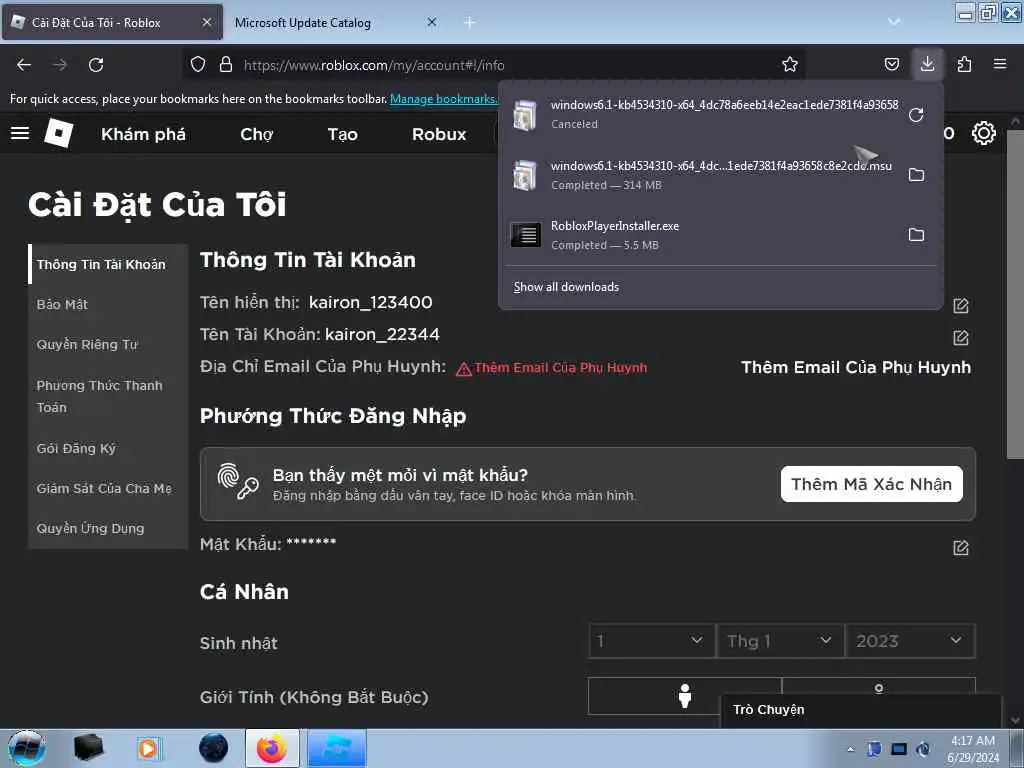The image size is (1024, 768).
Task: Open the Robux menu item
Action: (439, 134)
